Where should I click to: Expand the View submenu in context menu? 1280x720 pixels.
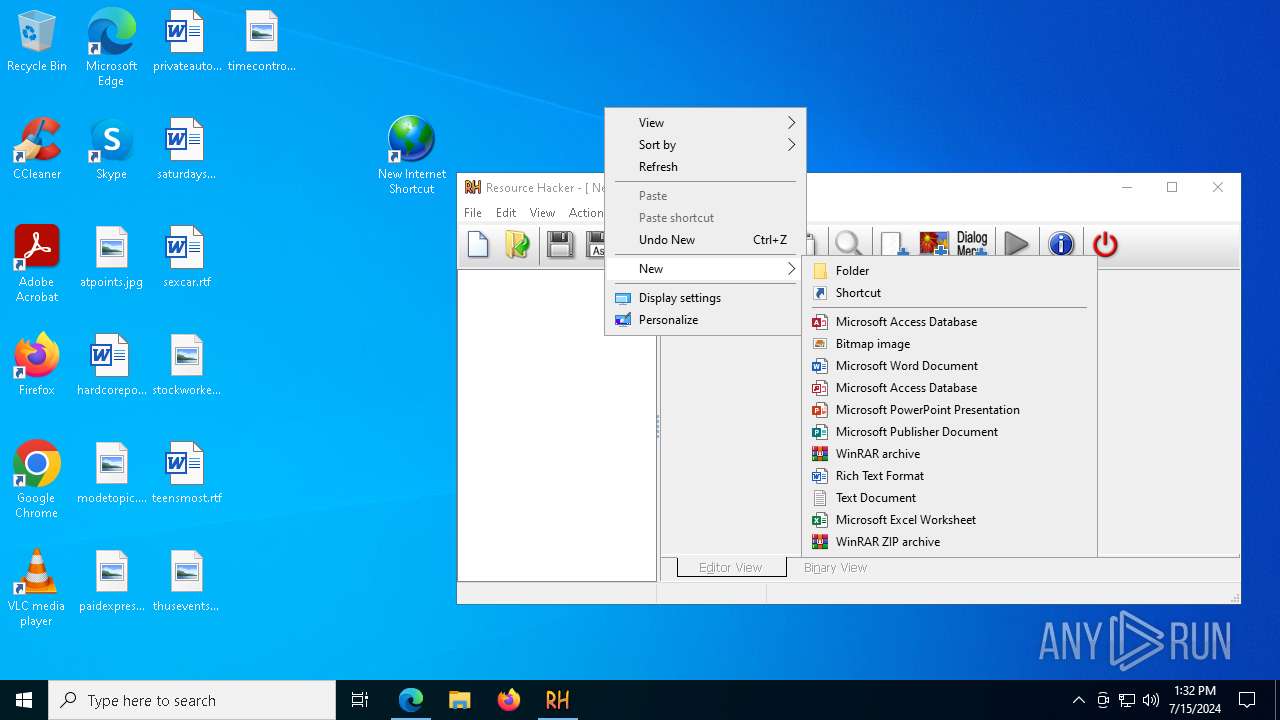point(705,123)
